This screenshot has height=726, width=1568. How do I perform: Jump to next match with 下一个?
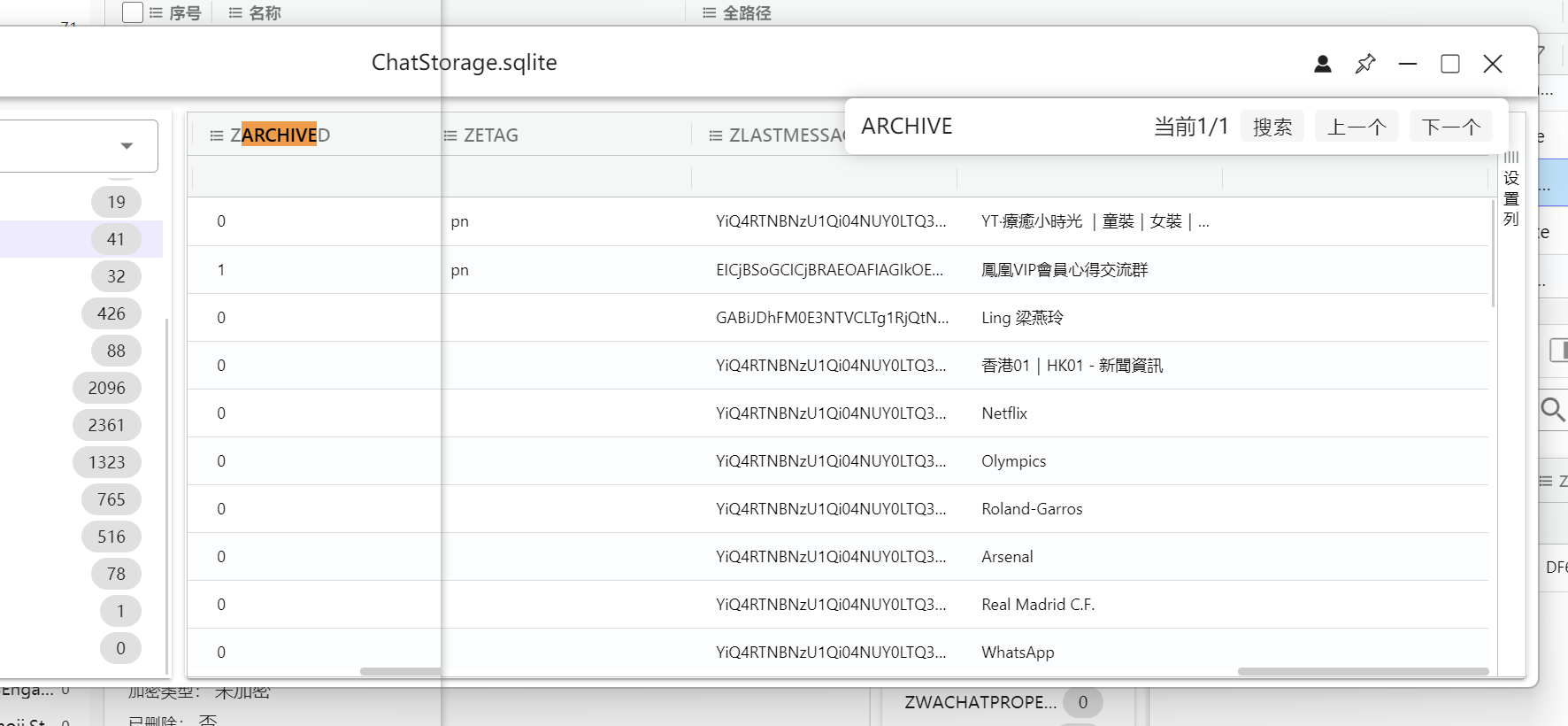[x=1450, y=127]
